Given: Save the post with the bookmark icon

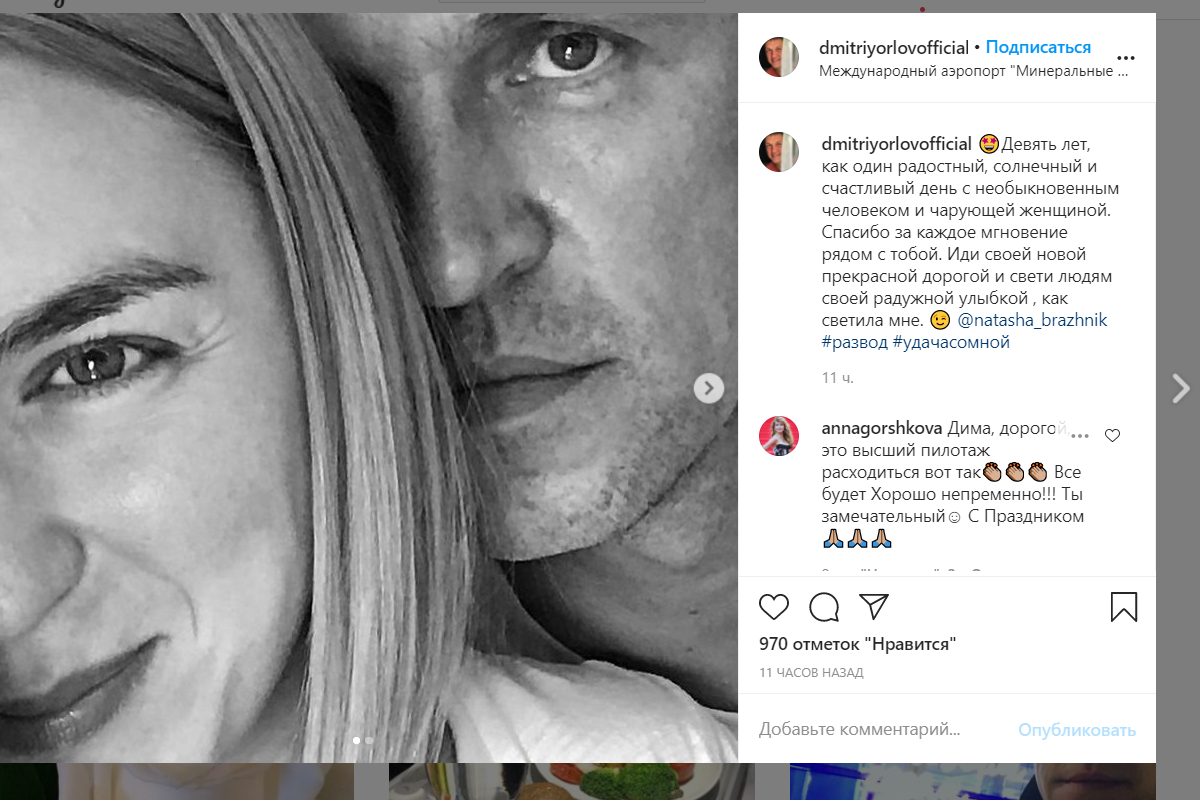Looking at the screenshot, I should (1124, 607).
